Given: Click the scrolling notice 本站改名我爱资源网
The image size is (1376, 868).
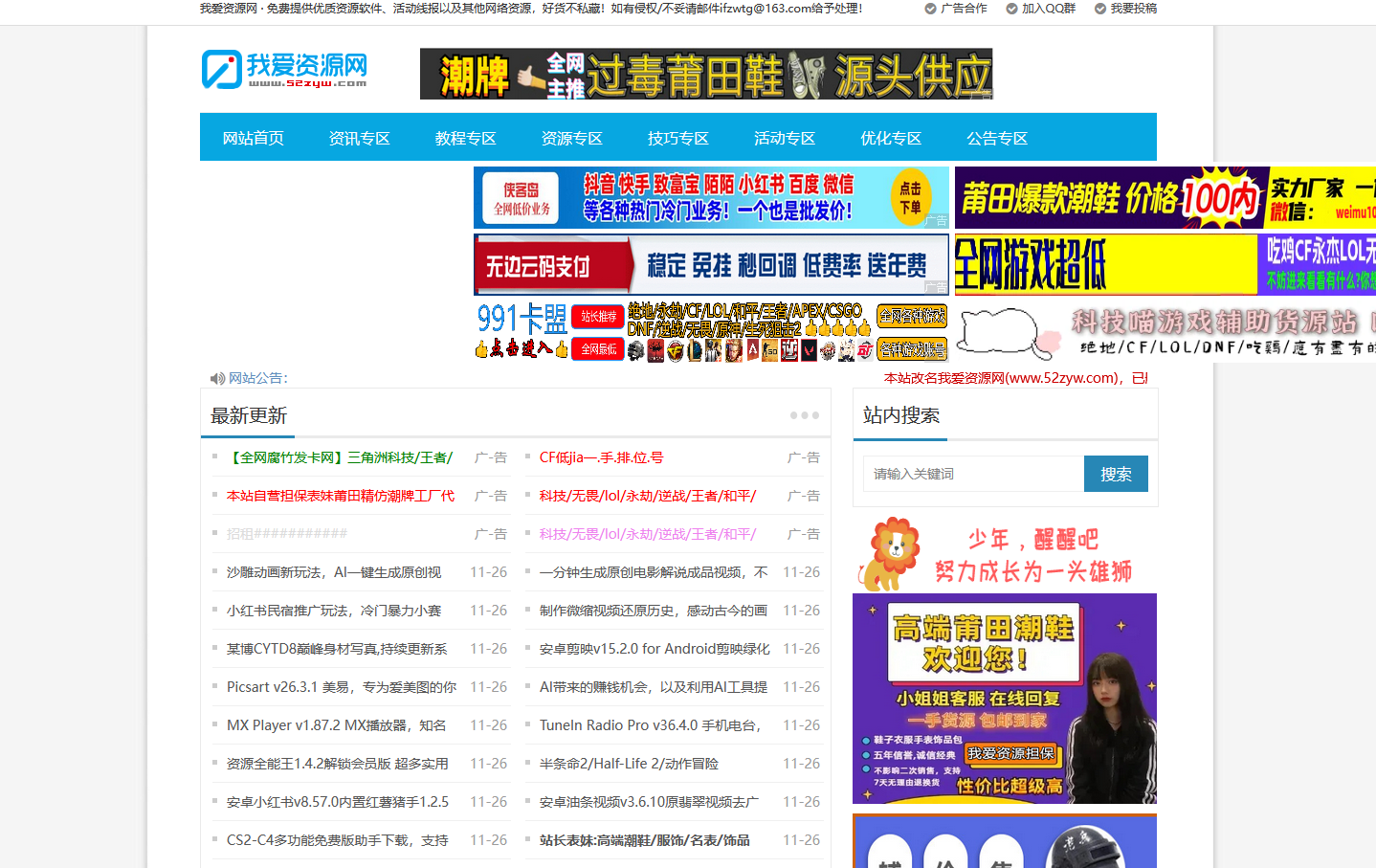Looking at the screenshot, I should (x=1015, y=378).
